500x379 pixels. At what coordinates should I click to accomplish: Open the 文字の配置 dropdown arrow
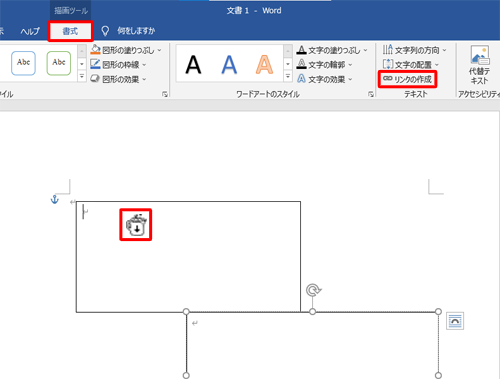[437, 65]
